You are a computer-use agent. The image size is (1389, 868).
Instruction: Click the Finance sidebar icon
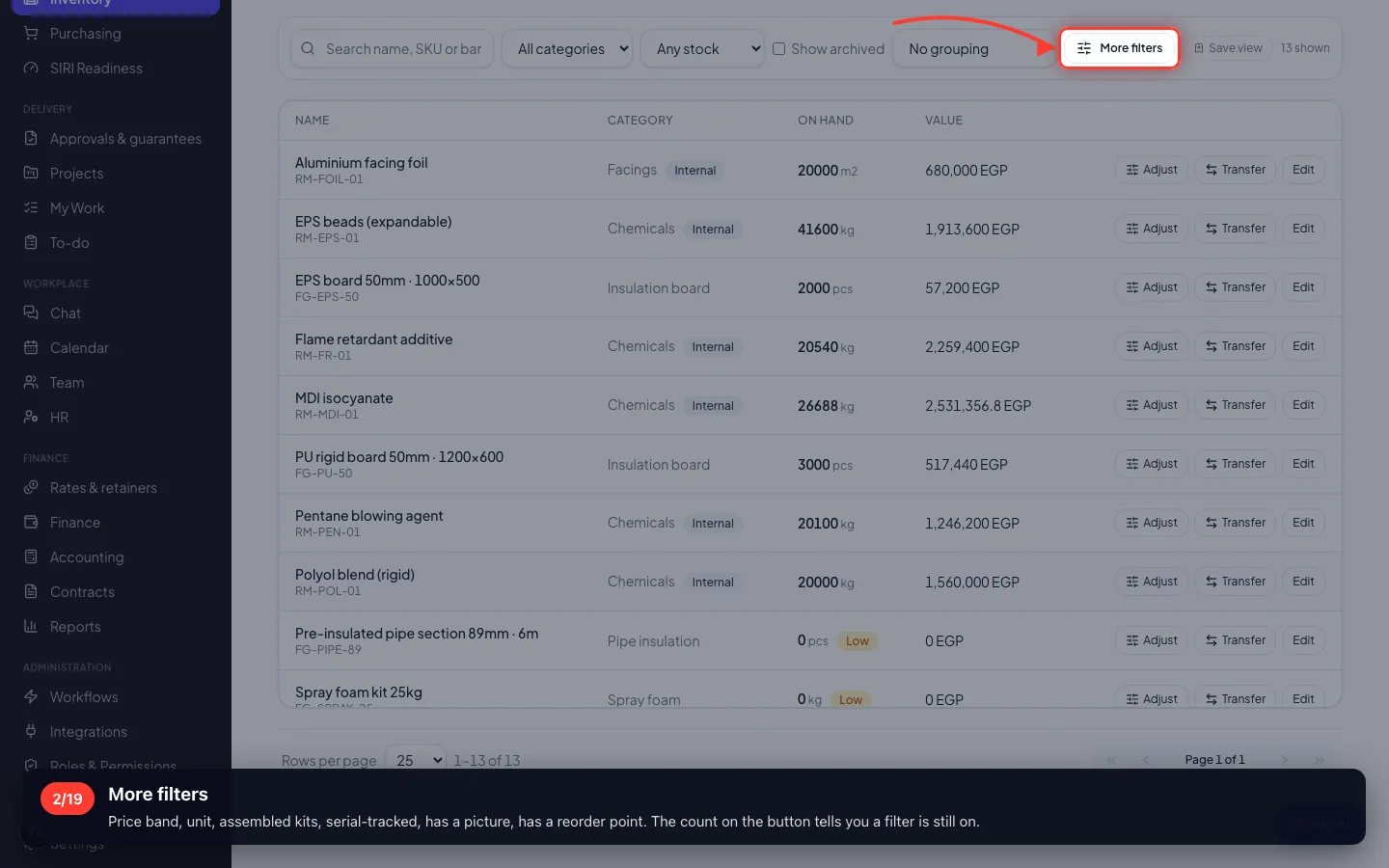pyautogui.click(x=31, y=523)
